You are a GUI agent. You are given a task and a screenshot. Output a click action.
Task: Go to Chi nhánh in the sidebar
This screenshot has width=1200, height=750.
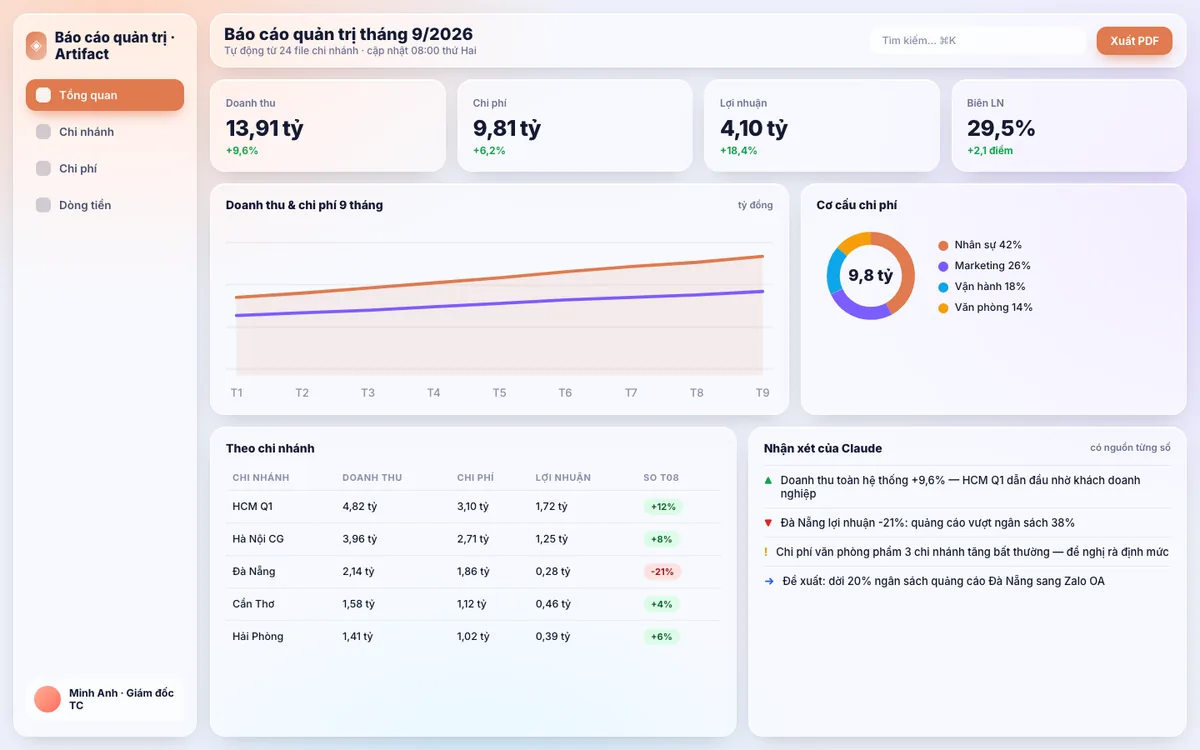click(105, 132)
